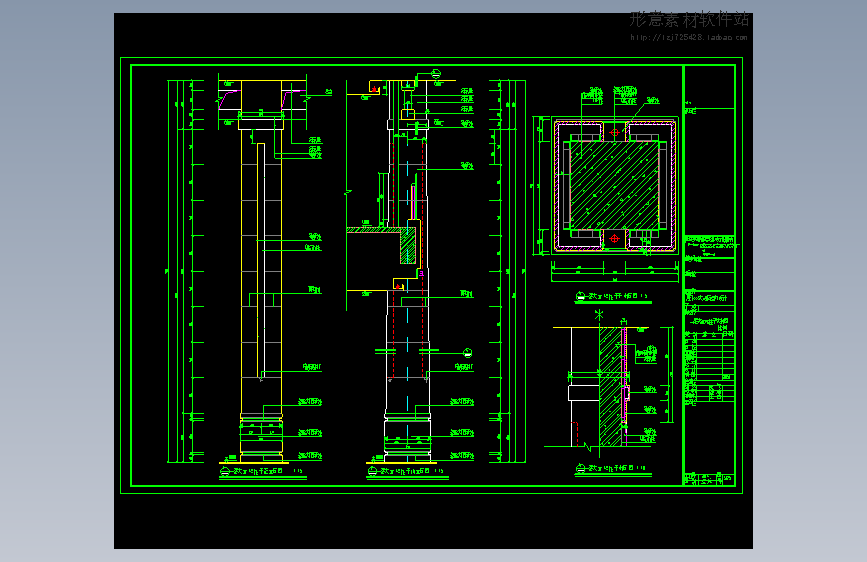Click the title block table on right edge

tap(709, 275)
